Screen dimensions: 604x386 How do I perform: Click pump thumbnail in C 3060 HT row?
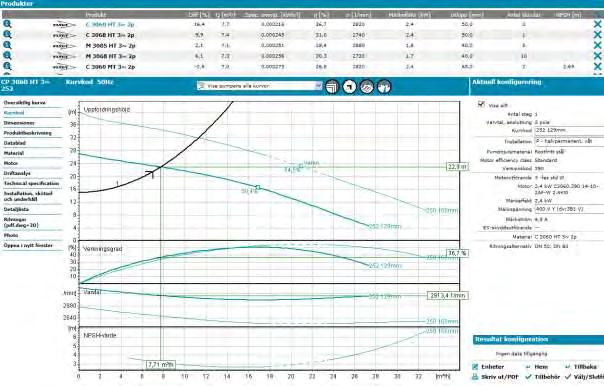(64, 25)
